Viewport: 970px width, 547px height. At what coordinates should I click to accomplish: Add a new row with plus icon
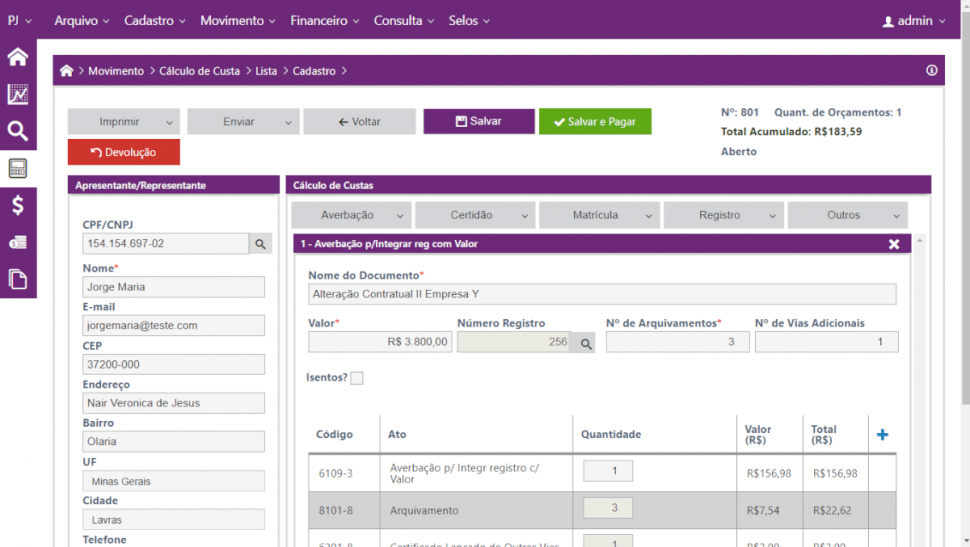[x=882, y=435]
